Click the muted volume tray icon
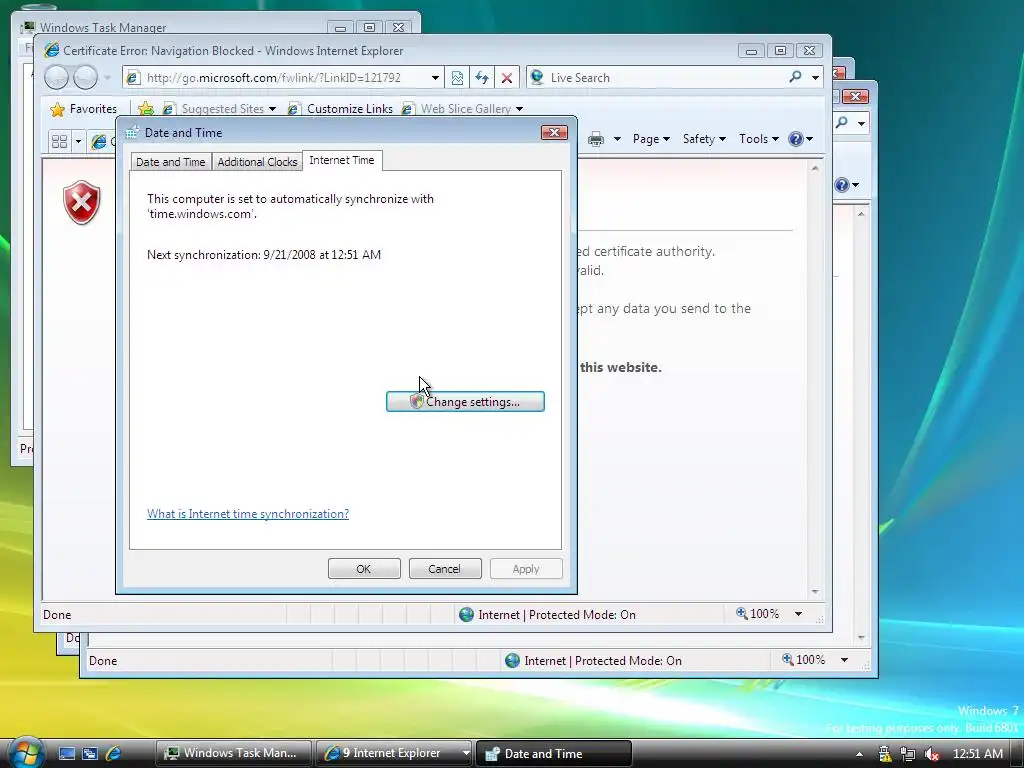Screen dimensions: 1024x768 pyautogui.click(x=931, y=754)
